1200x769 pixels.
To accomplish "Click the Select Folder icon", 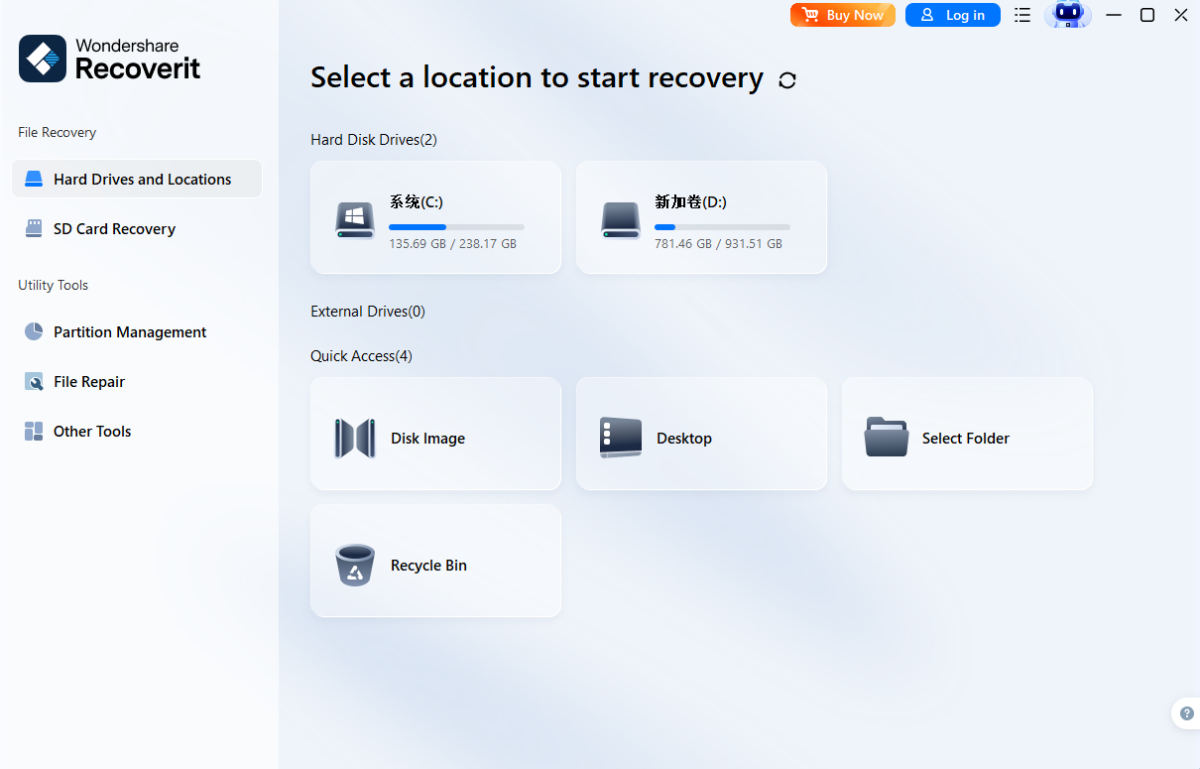I will [x=886, y=438].
